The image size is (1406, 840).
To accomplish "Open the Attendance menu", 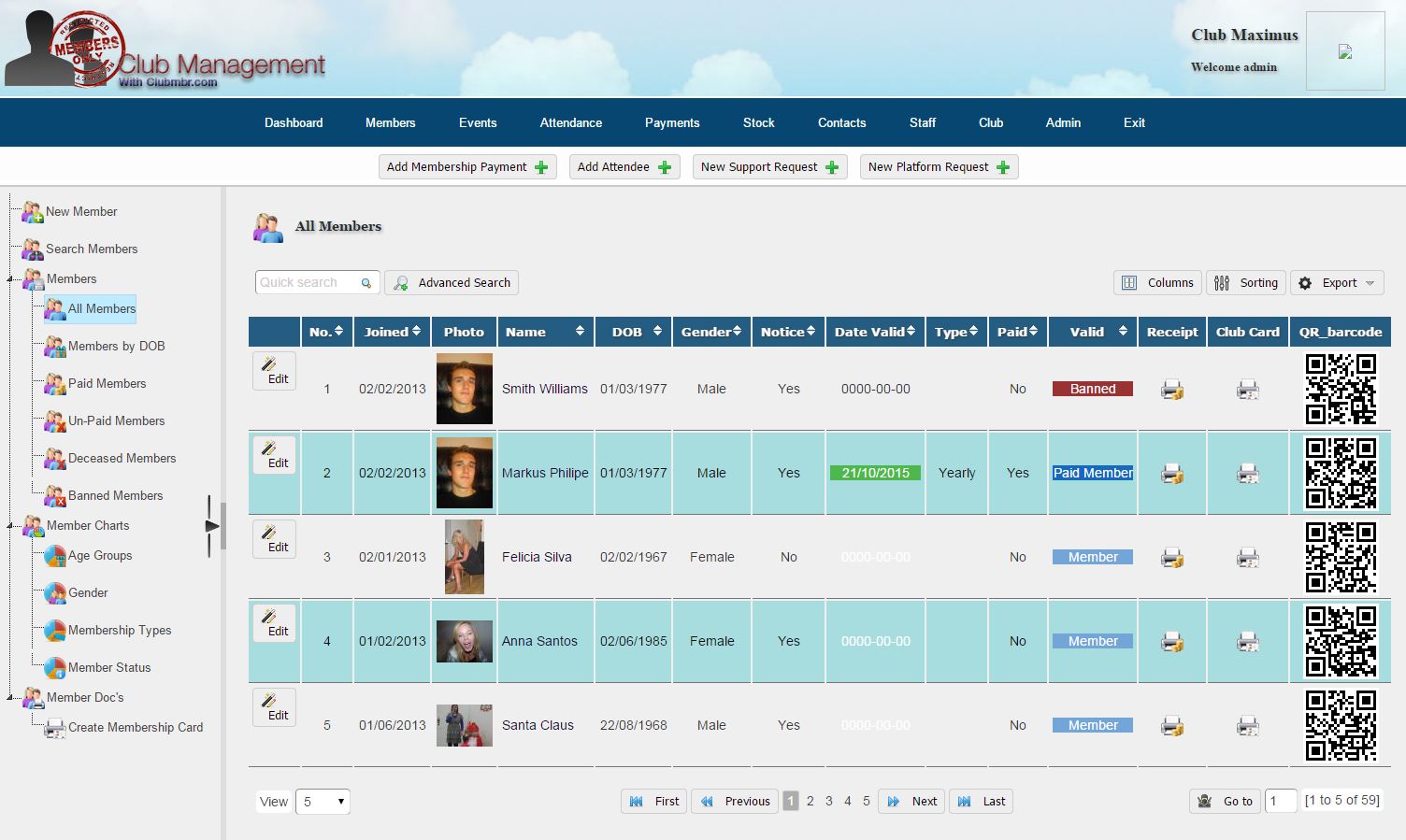I will tap(571, 122).
